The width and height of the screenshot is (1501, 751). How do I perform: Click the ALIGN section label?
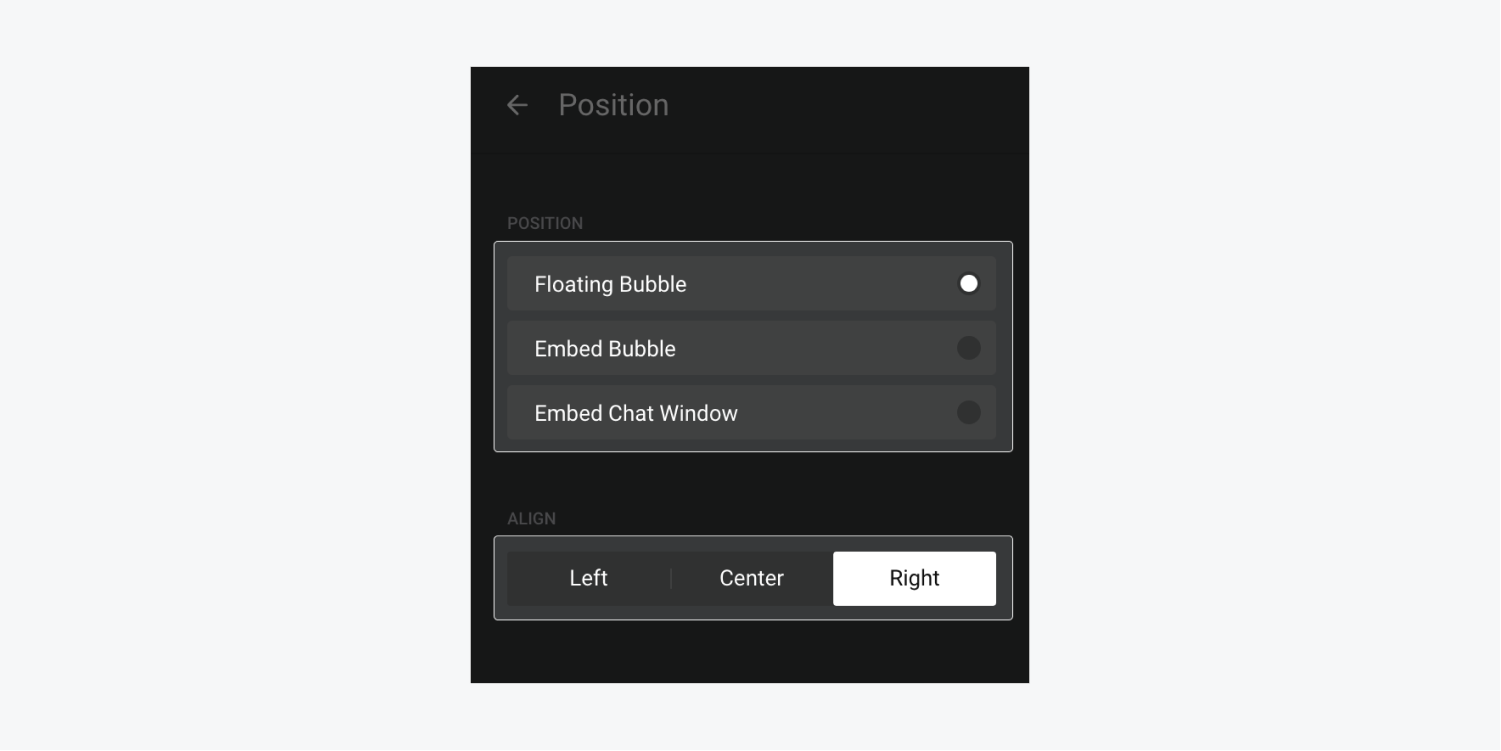[531, 519]
